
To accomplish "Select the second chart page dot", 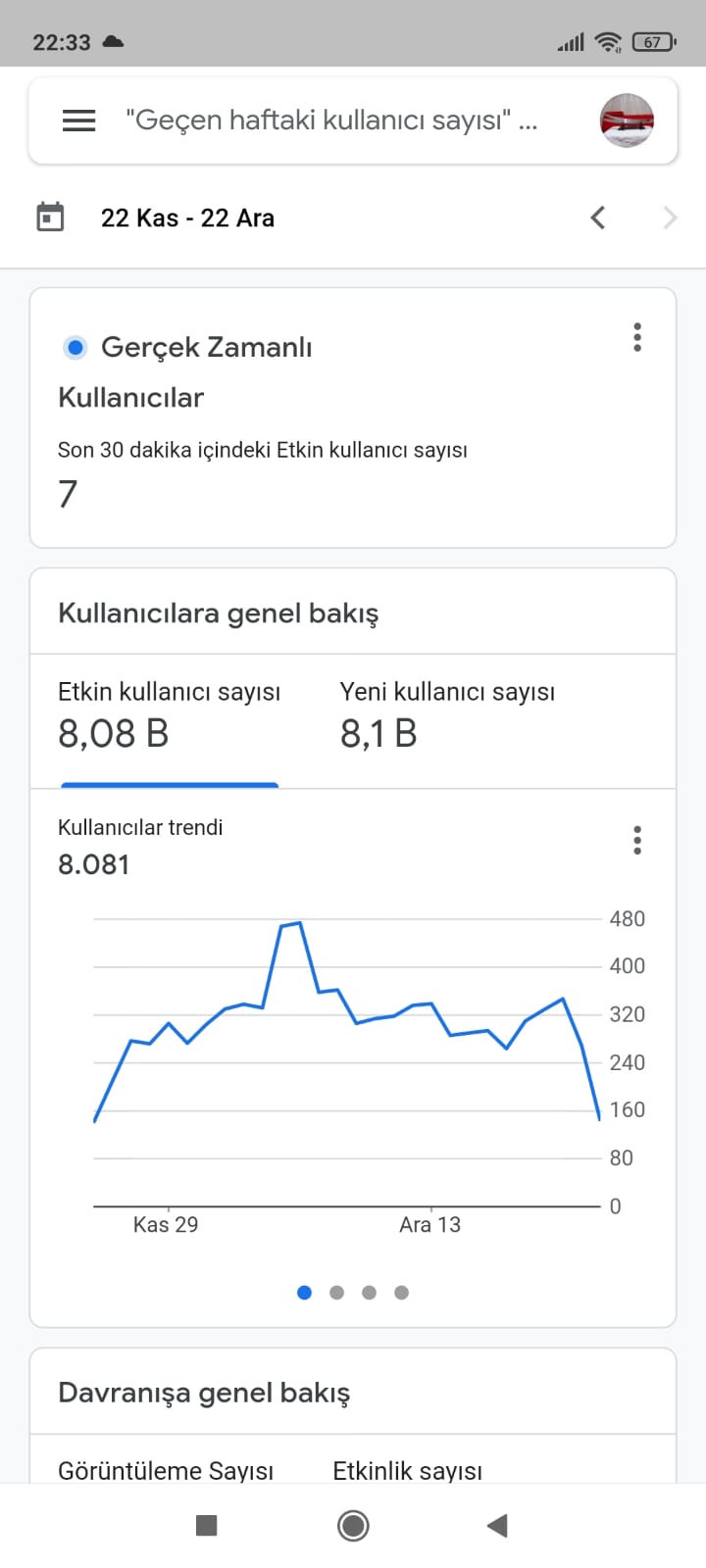I will [336, 1293].
